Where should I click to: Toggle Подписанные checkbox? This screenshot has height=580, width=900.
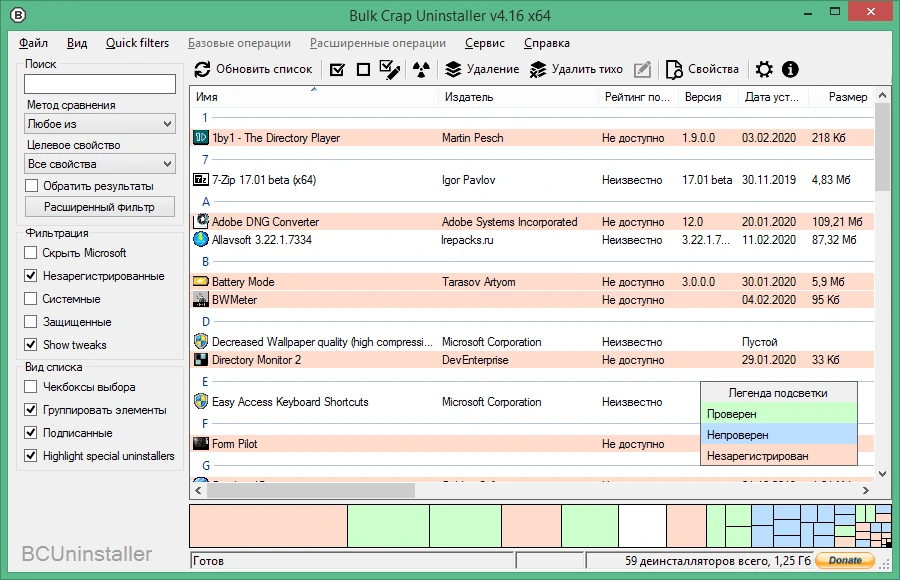tap(31, 433)
